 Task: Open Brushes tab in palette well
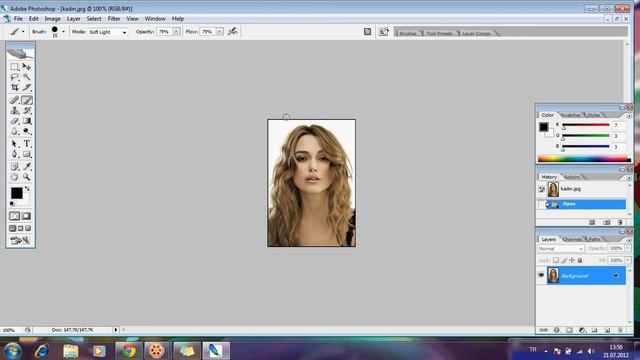click(x=408, y=33)
